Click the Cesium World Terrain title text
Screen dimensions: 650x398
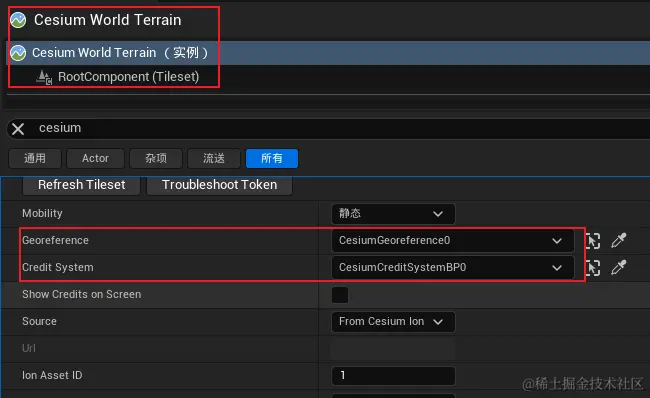click(x=107, y=20)
